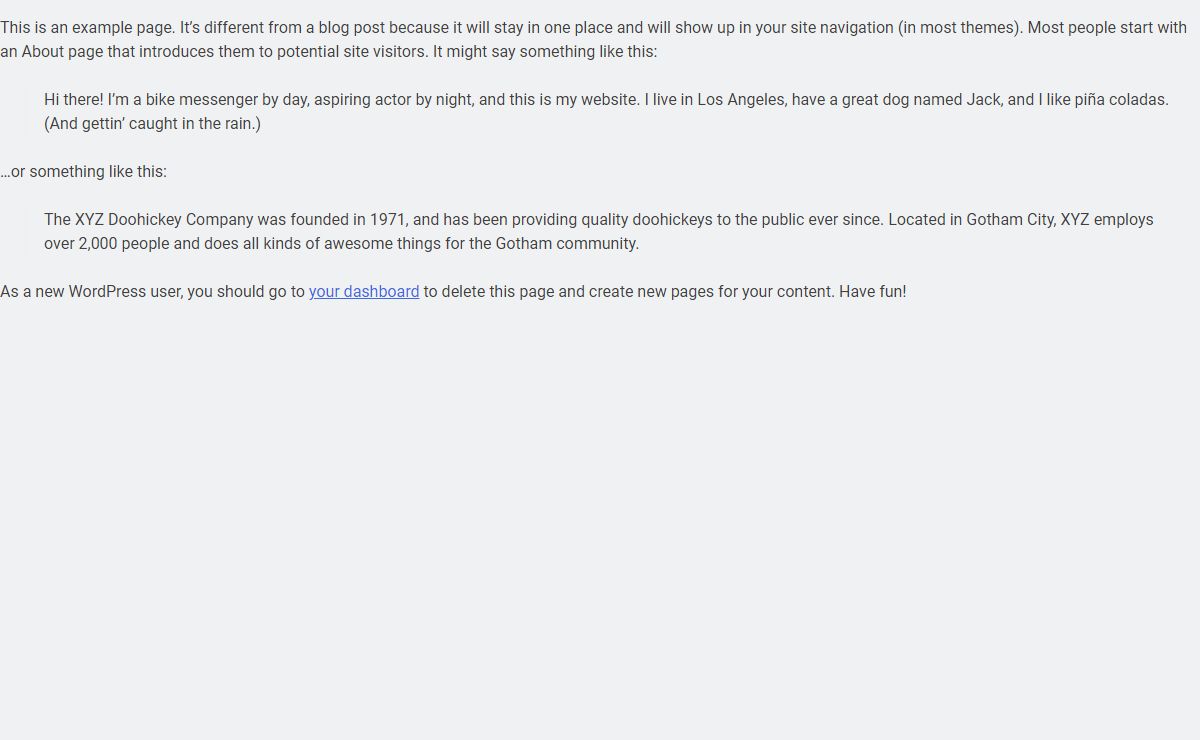
Task: Click the words 'About page' in the intro paragraph
Action: click(59, 51)
